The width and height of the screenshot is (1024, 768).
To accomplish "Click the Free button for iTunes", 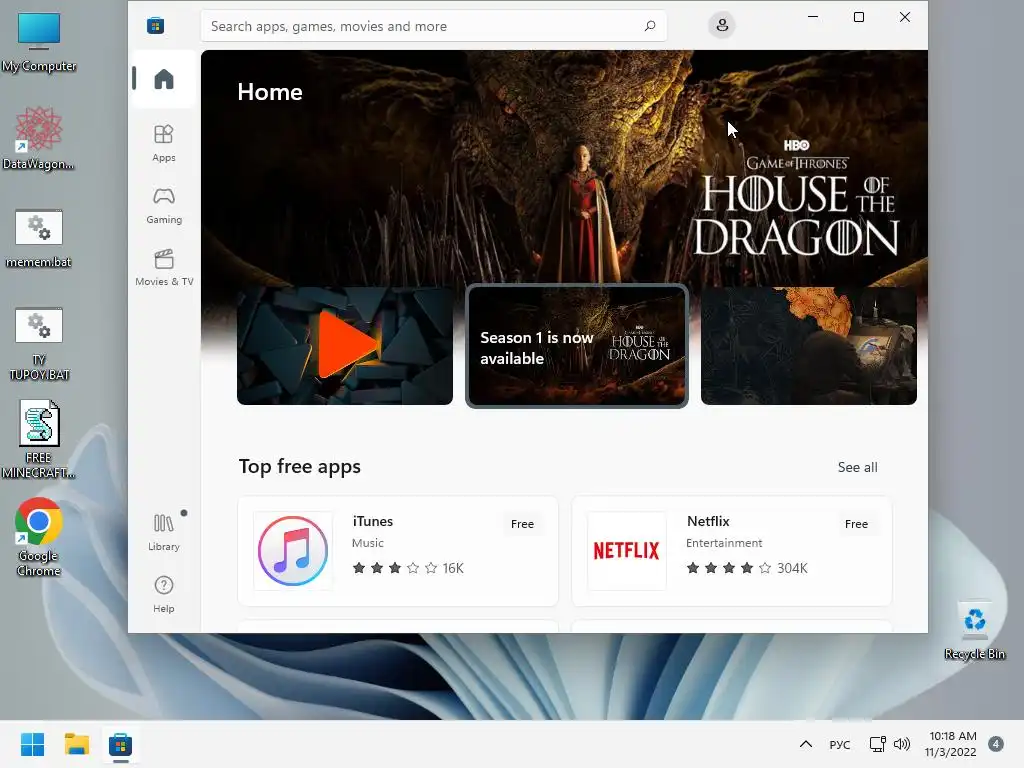I will (522, 524).
